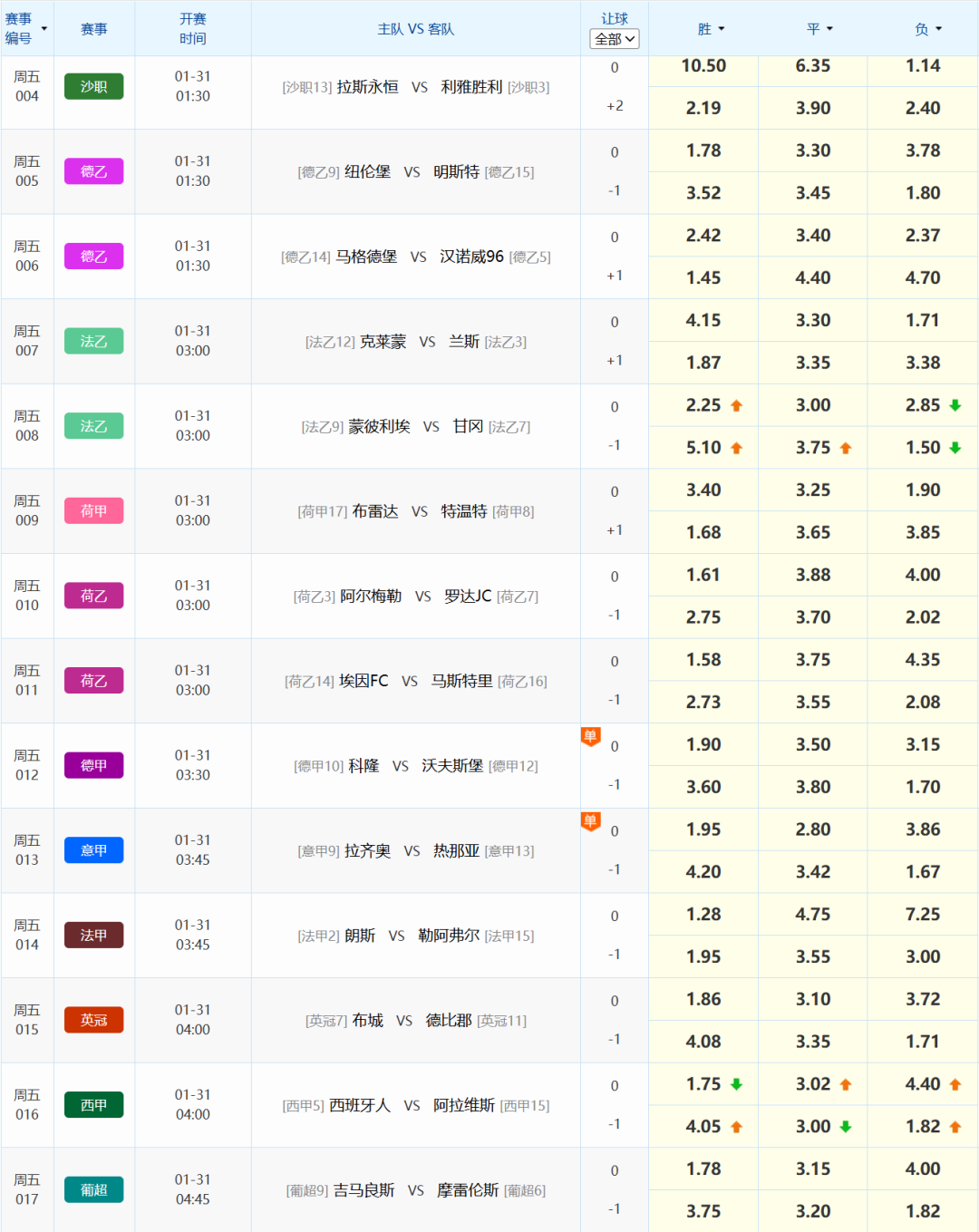The width and height of the screenshot is (979, 1232).
Task: Select the 西甲 league badge
Action: (93, 1105)
